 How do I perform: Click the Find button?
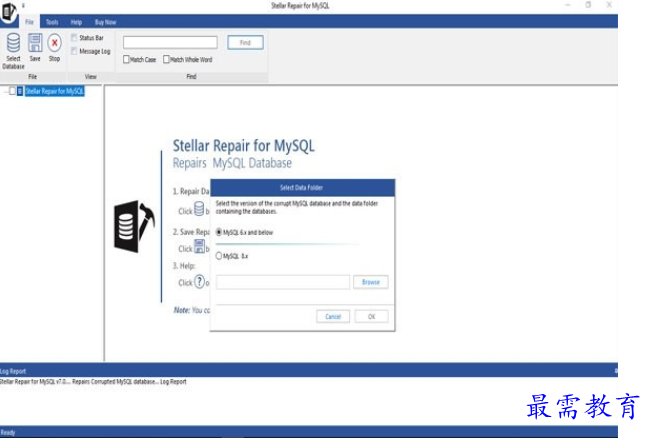(245, 43)
